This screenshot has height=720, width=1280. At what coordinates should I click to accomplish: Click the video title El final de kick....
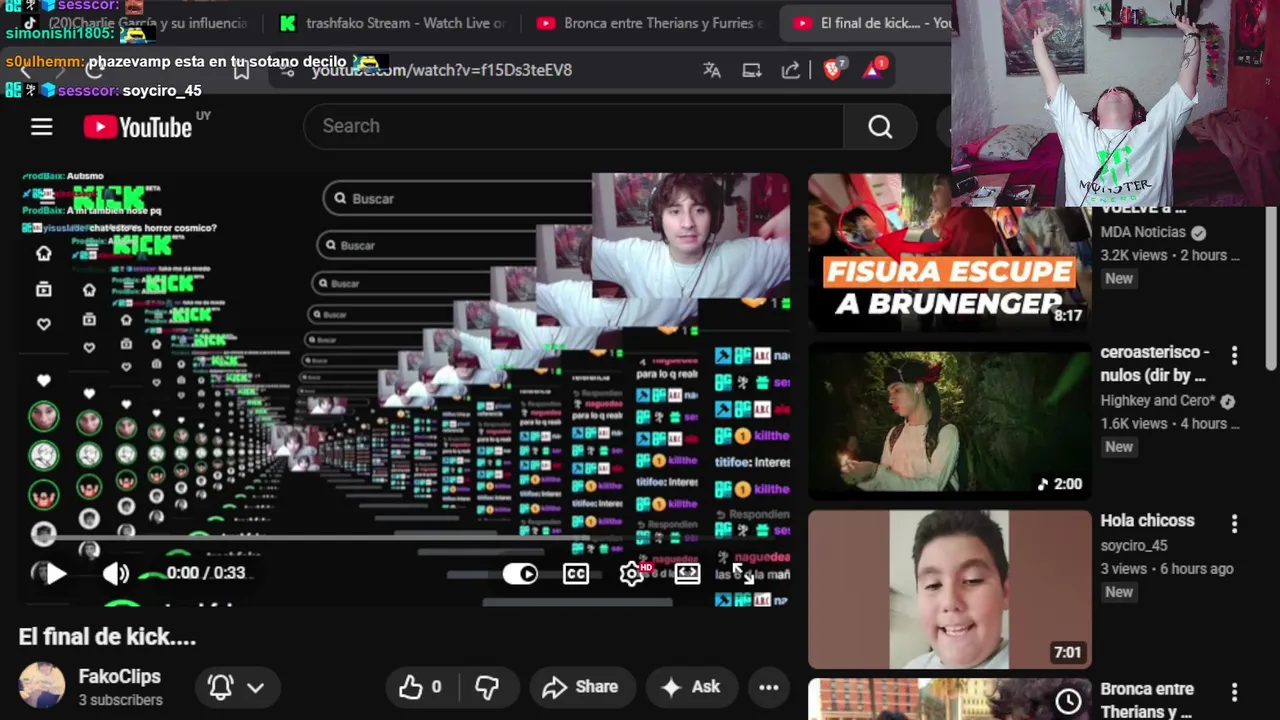click(x=107, y=637)
